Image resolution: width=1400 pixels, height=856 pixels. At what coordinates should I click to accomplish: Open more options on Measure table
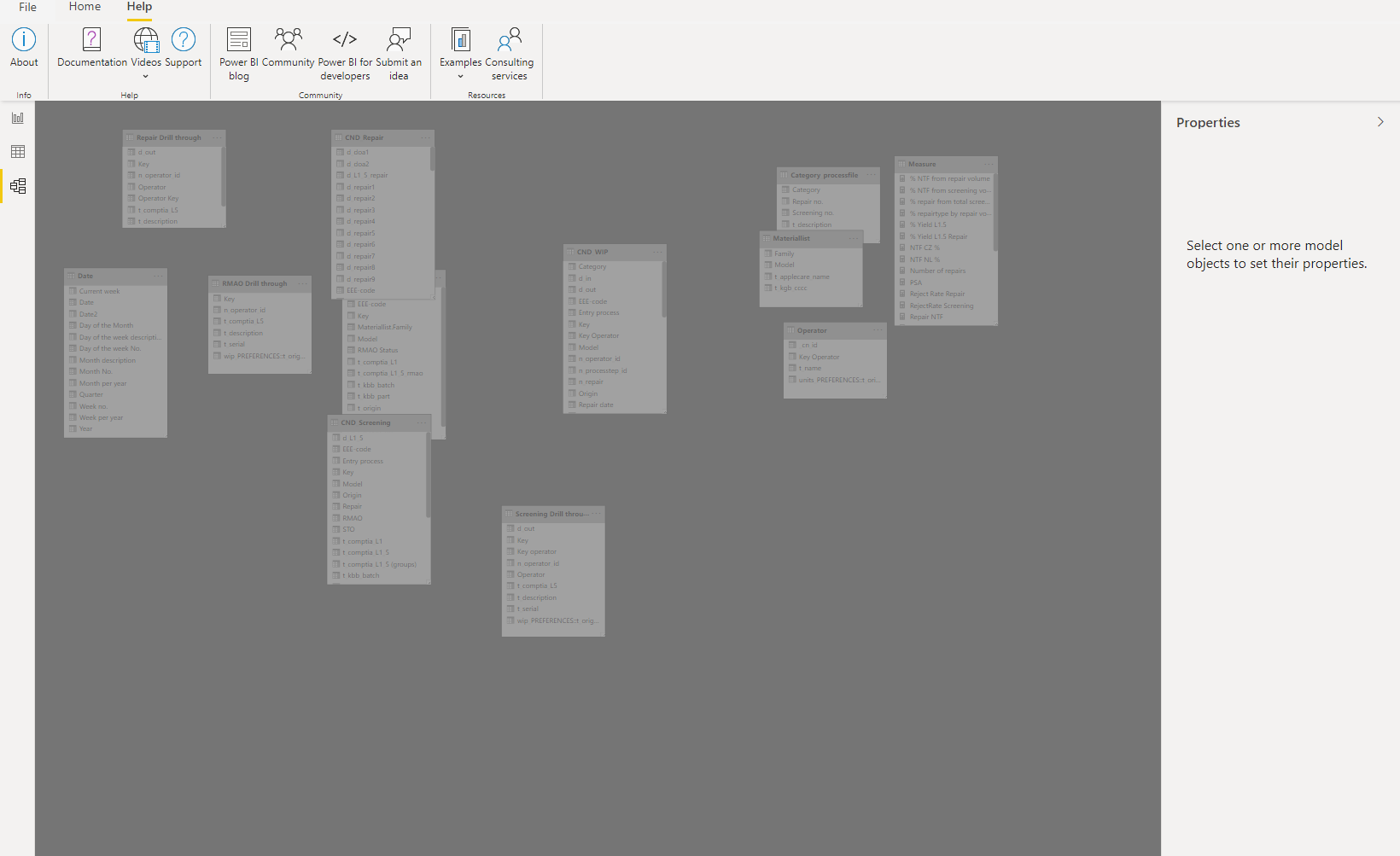tap(989, 164)
